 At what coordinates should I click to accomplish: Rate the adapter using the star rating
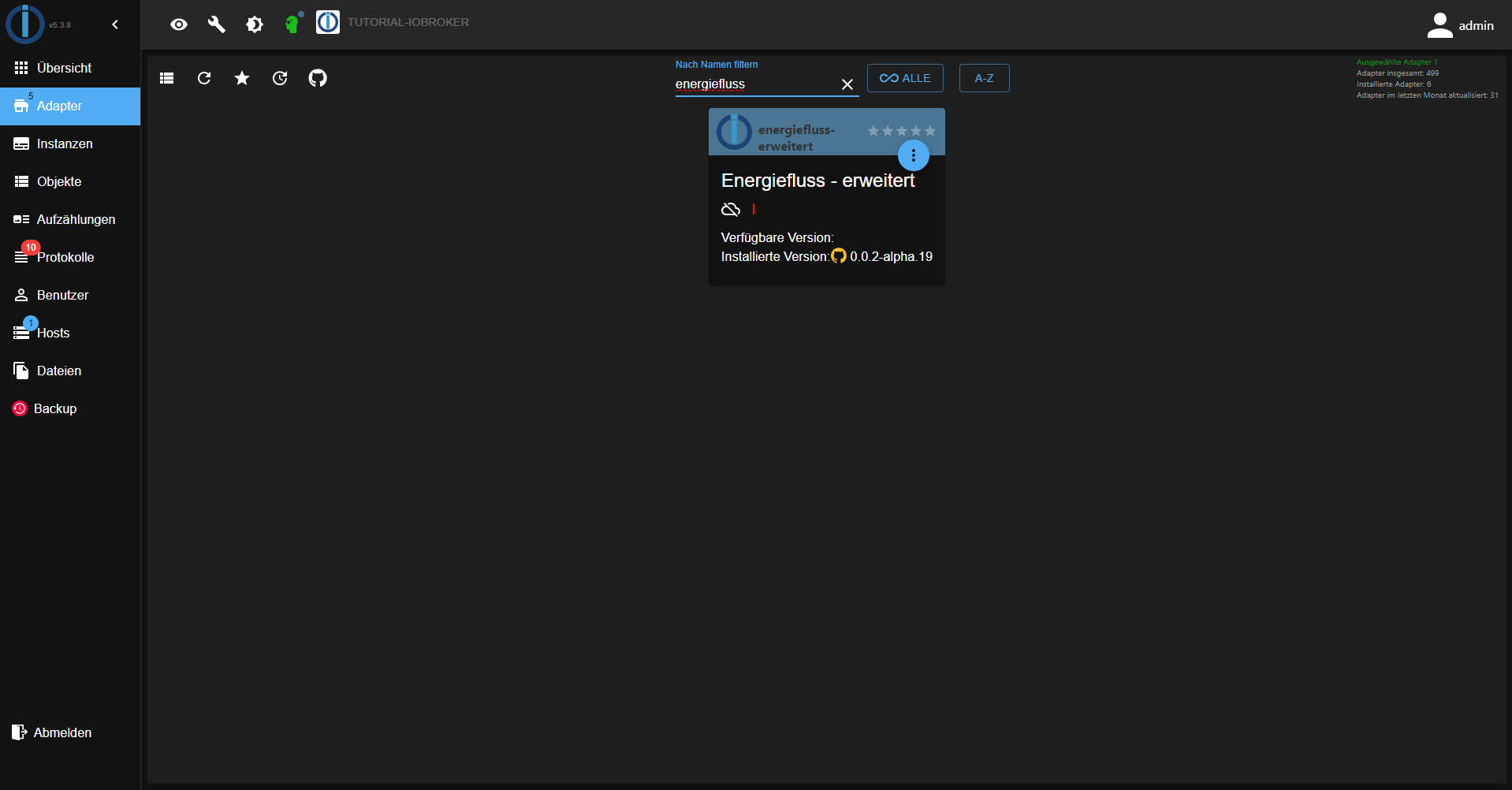coord(901,132)
